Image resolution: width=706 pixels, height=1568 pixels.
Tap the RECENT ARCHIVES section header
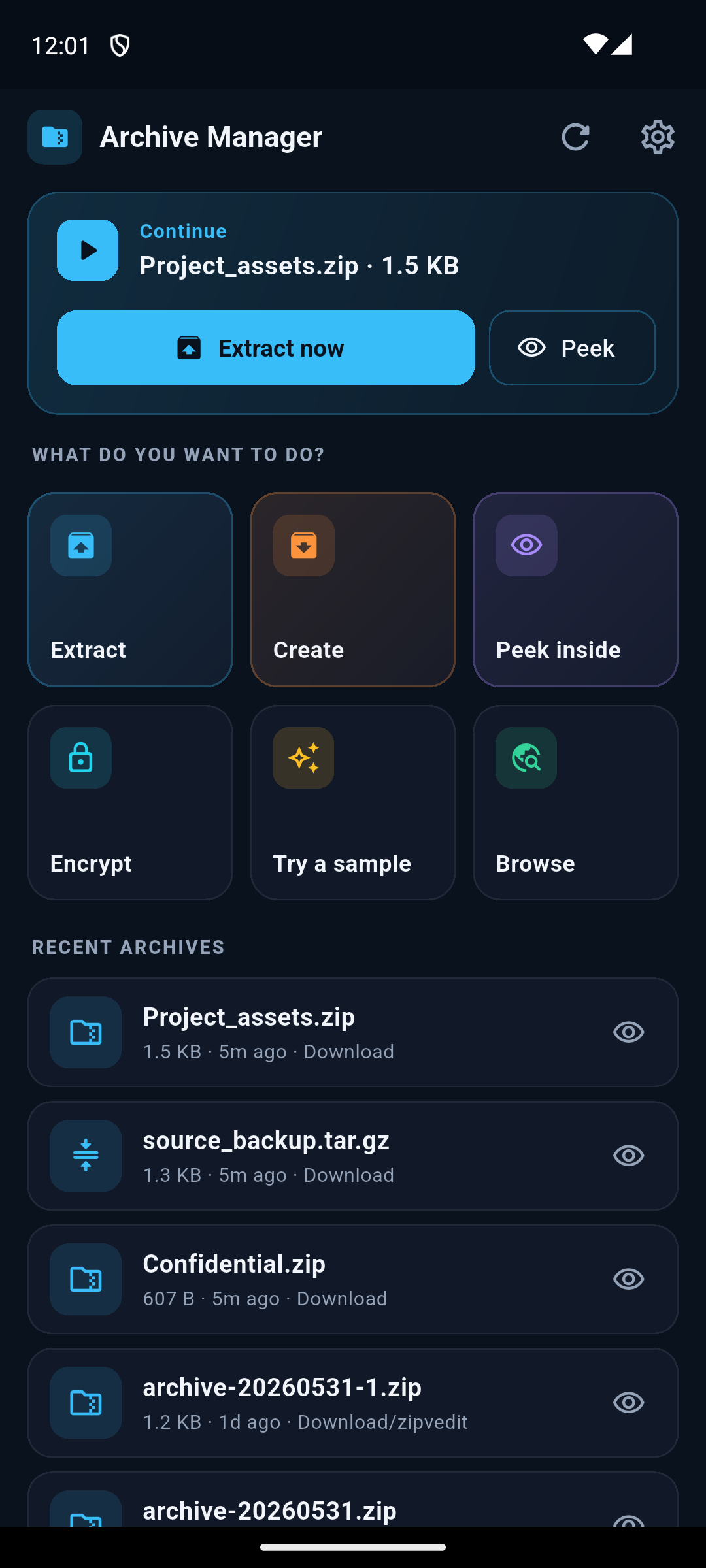[x=128, y=947]
